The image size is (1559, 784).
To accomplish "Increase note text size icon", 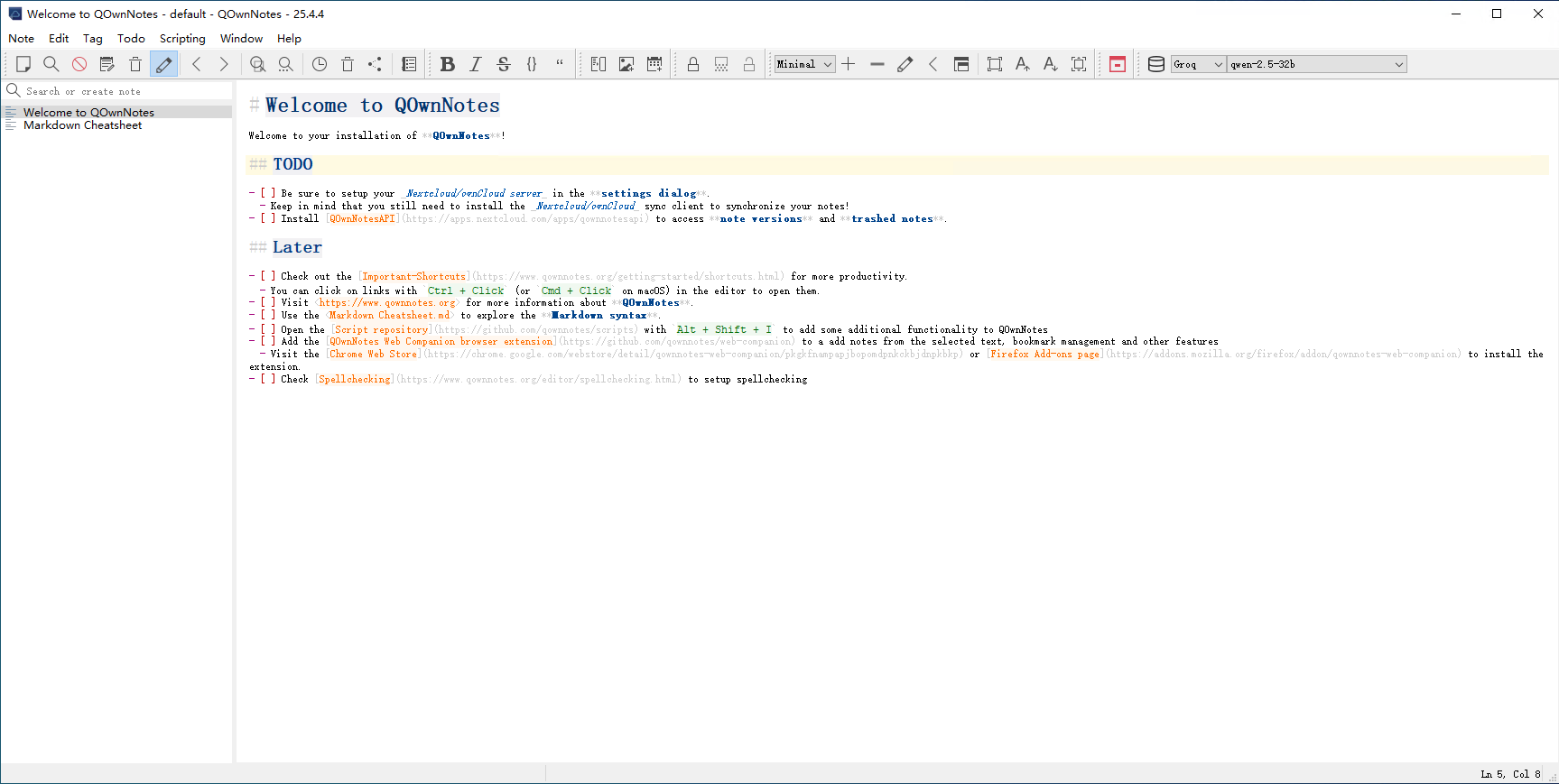I will [1023, 64].
